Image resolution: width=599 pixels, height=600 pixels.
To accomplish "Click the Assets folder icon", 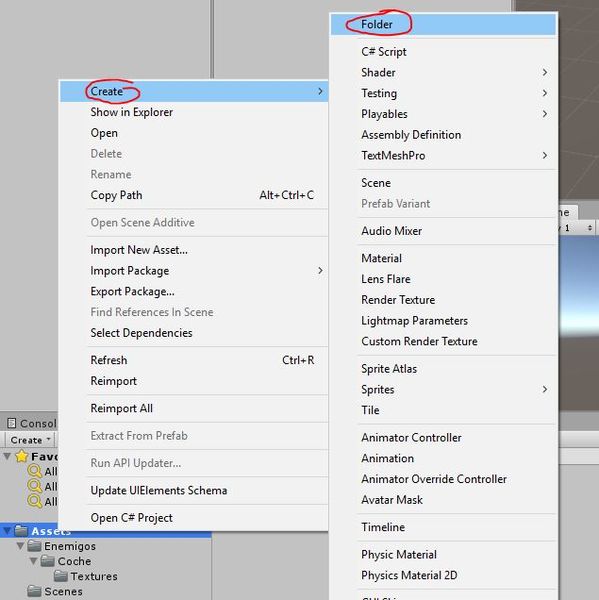I will point(21,530).
